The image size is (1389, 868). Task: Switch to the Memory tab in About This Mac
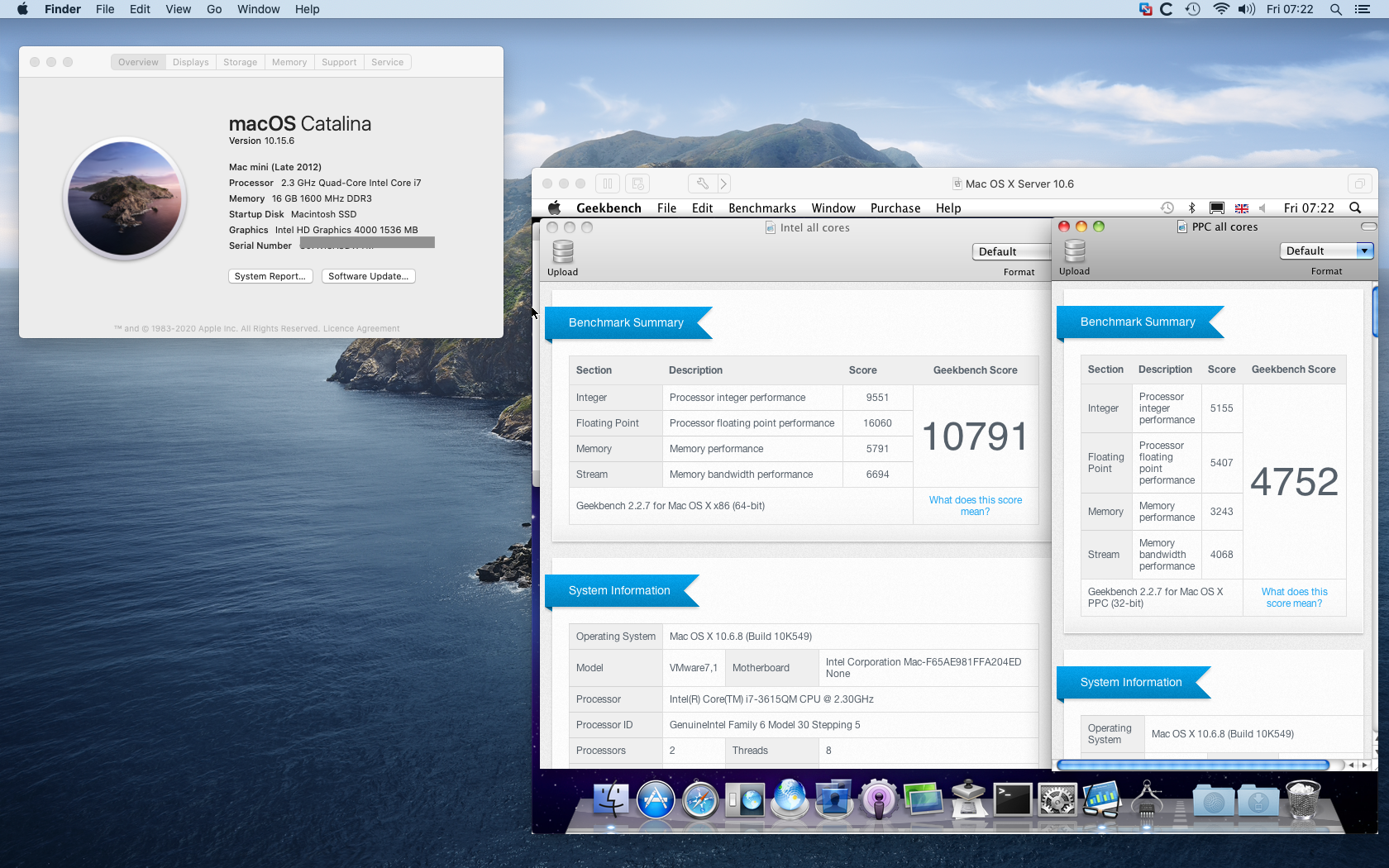tap(289, 62)
